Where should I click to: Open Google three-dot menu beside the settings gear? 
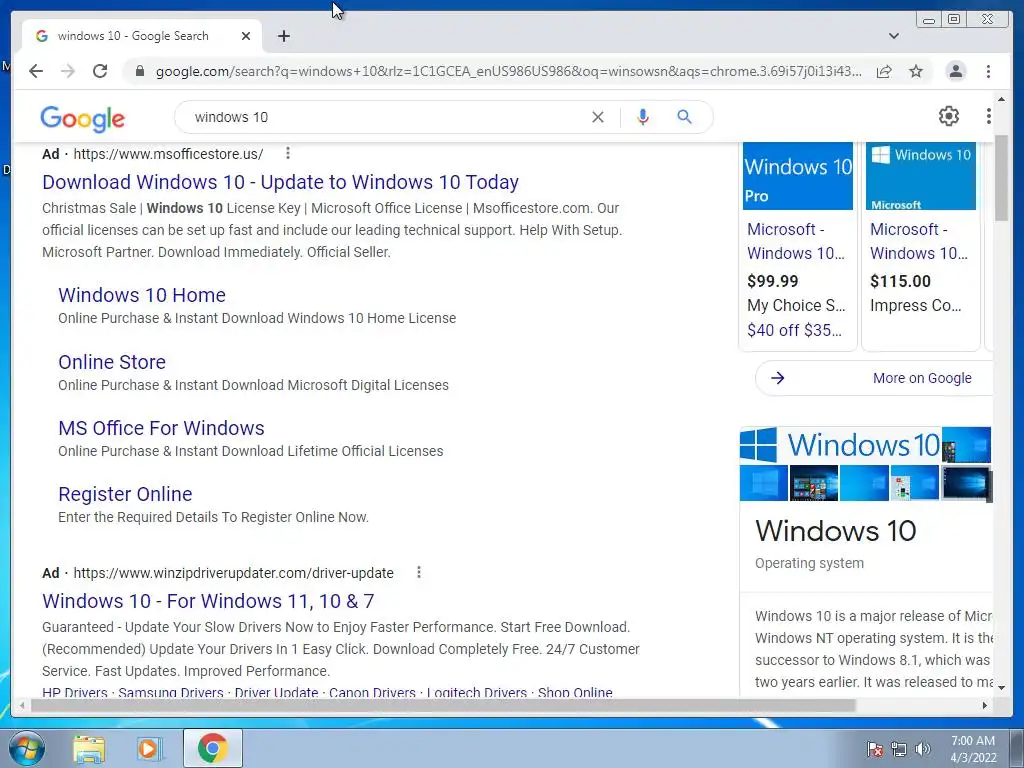pos(988,116)
